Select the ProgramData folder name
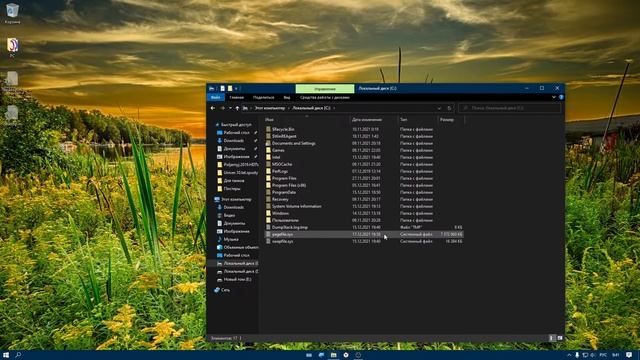The width and height of the screenshot is (640, 360). click(x=284, y=192)
